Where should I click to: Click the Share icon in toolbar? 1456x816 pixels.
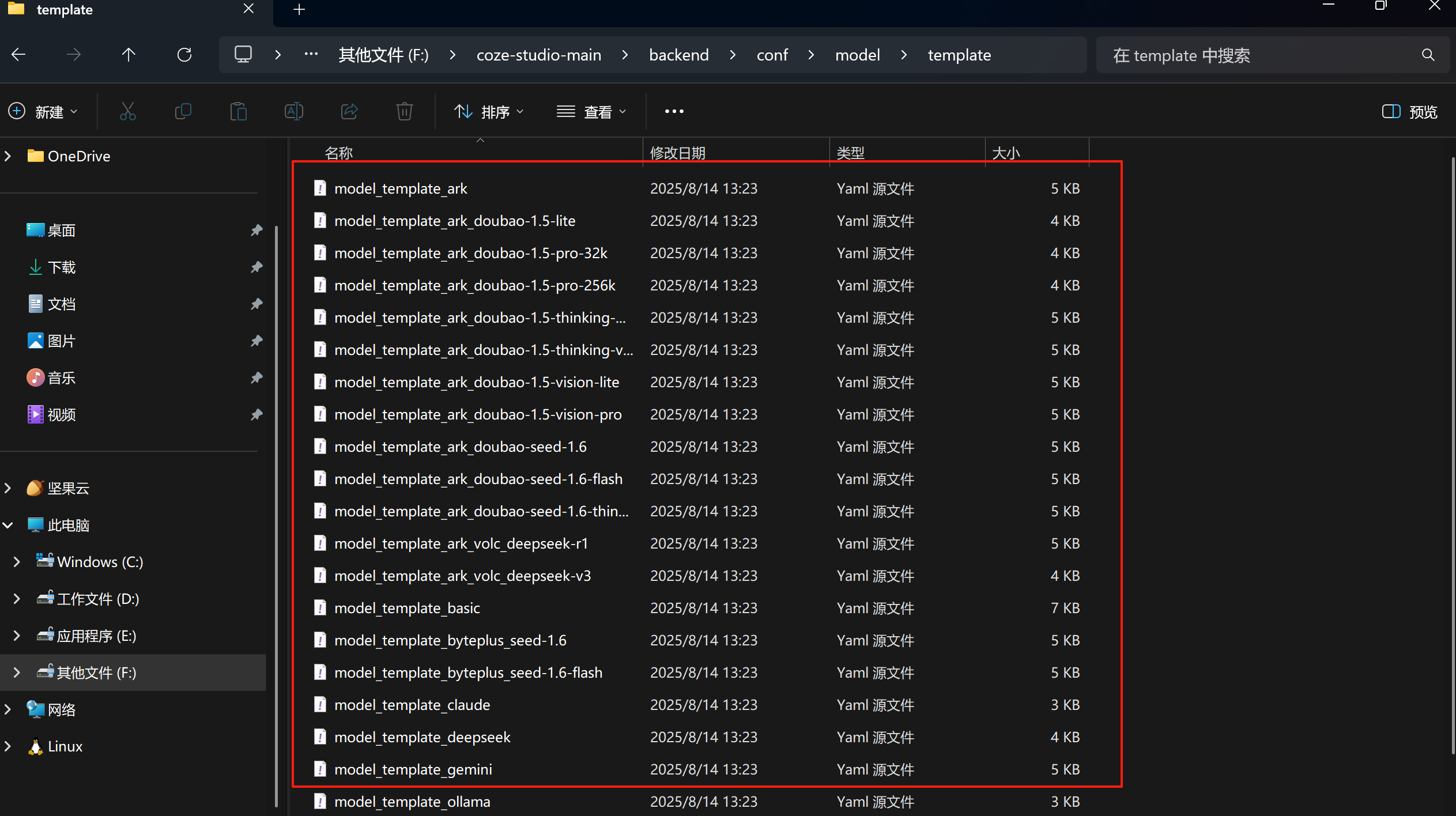pos(349,111)
